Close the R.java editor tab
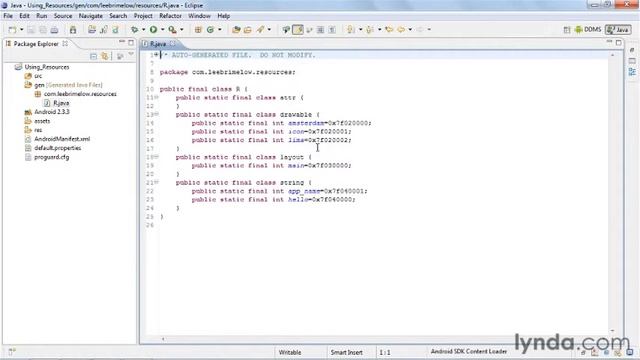This screenshot has height=360, width=640. tap(173, 44)
